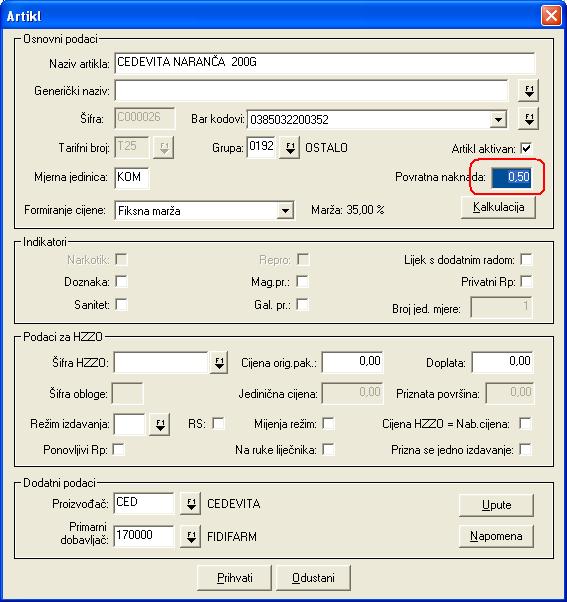Viewport: 567px width, 602px height.
Task: Check the Privatni Rp checkbox
Action: pos(526,281)
